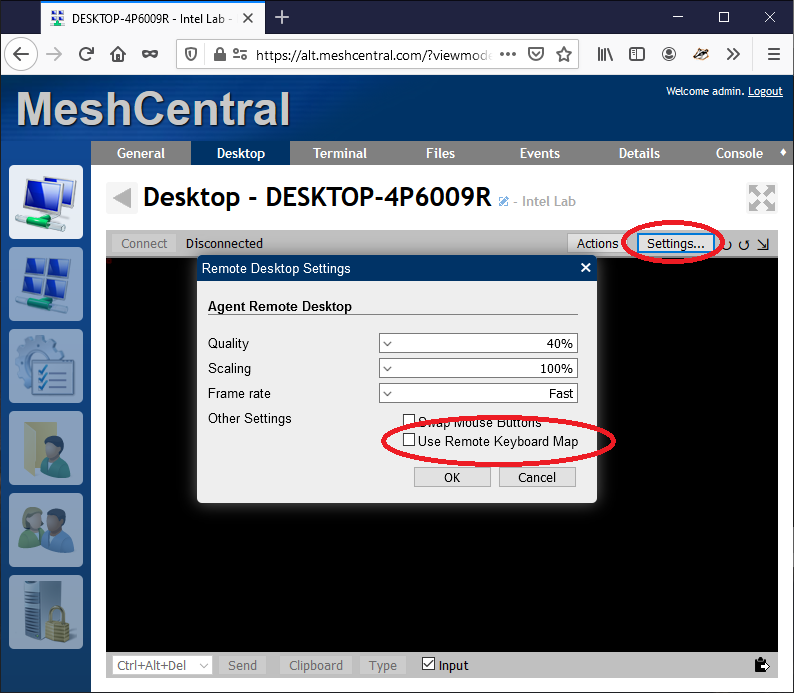The width and height of the screenshot is (794, 693).
Task: Switch to the Events tab
Action: [x=540, y=153]
